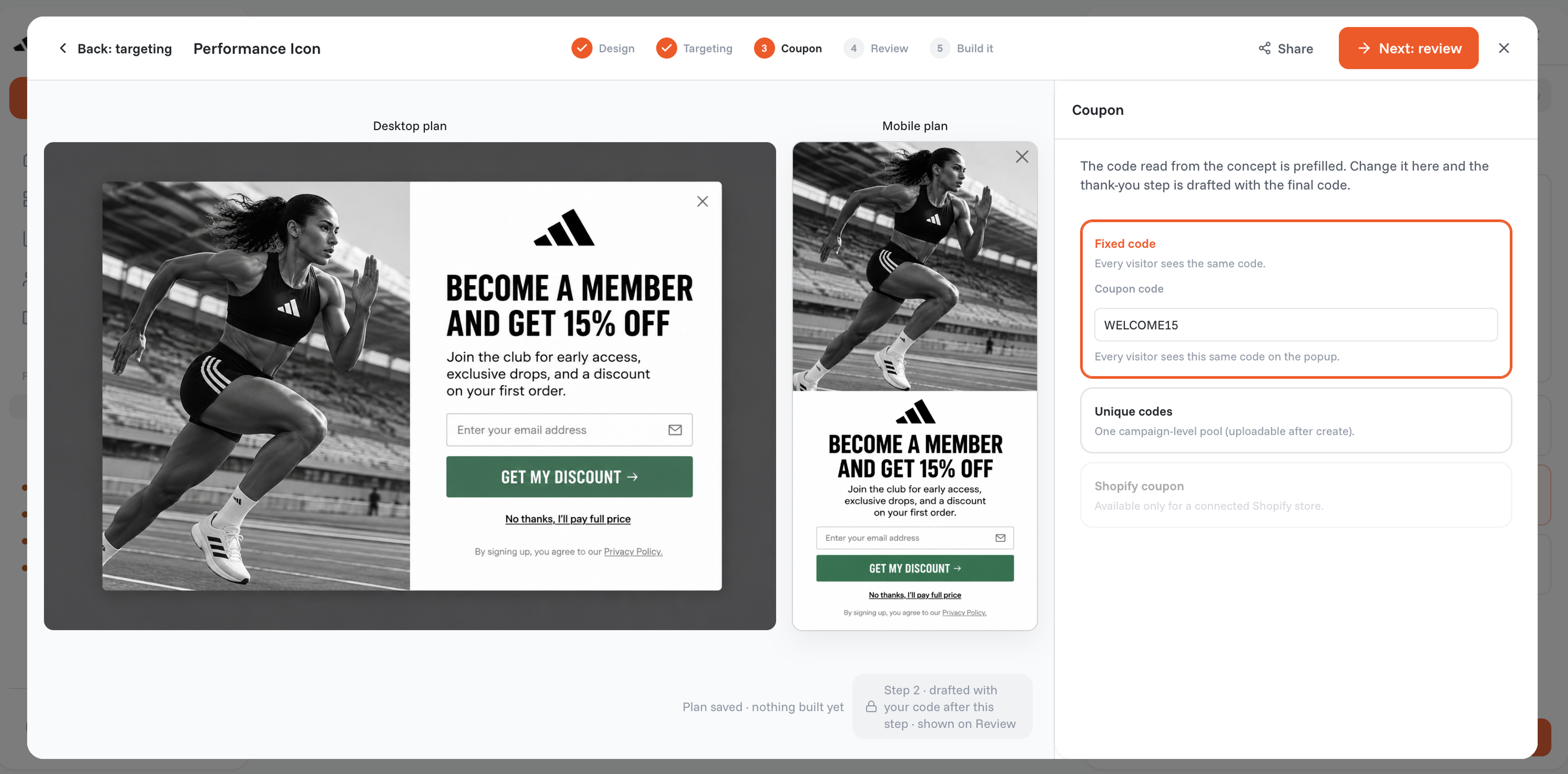Select the Fixed code option

[1296, 299]
